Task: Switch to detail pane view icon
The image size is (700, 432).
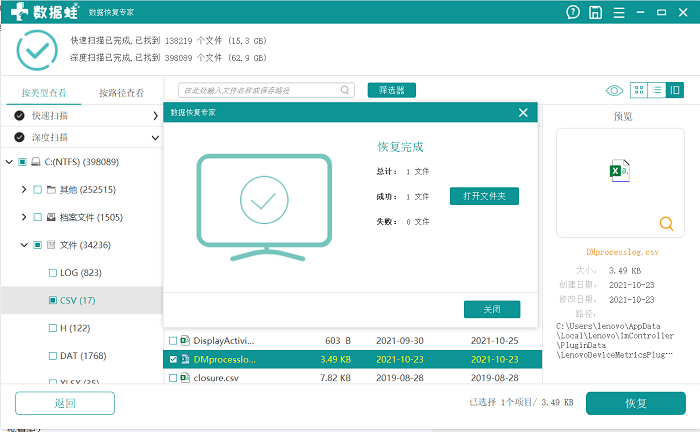Action: pyautogui.click(x=675, y=90)
